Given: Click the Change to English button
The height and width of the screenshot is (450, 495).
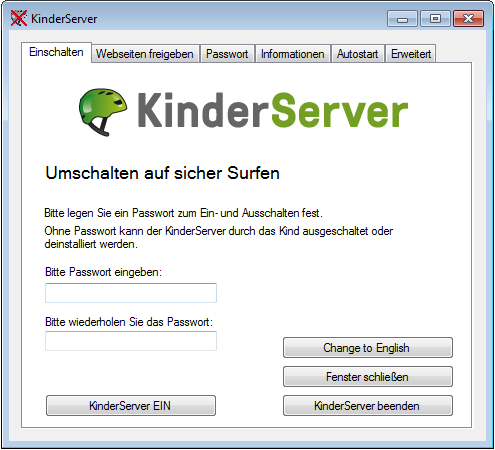Looking at the screenshot, I should [x=368, y=348].
